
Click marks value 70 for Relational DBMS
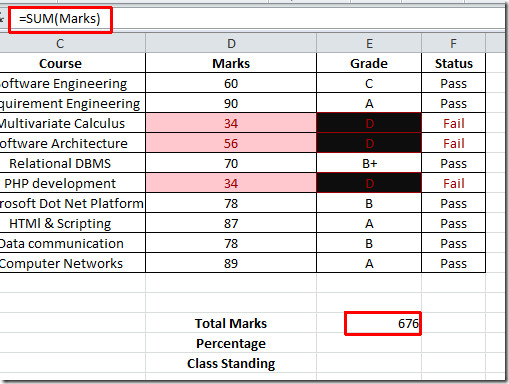coord(231,163)
